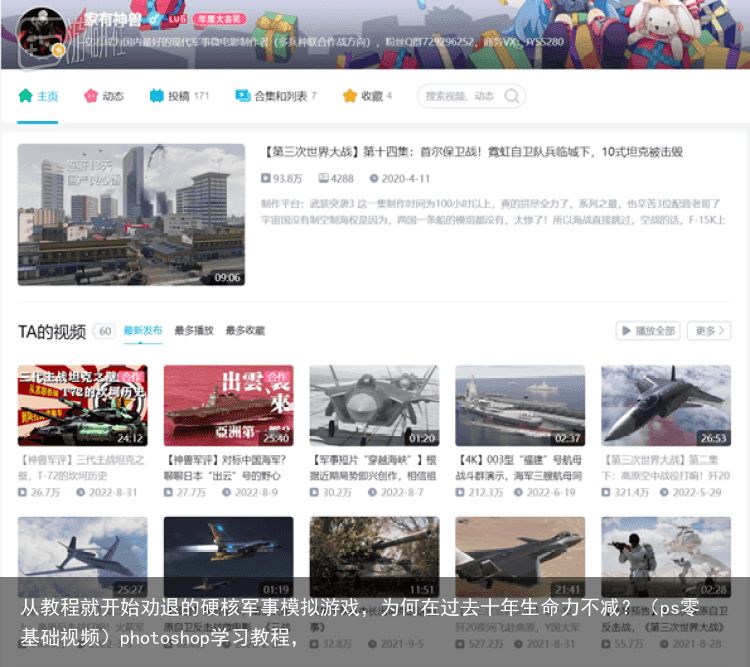Click the view count 27.7万
Screen dimensions: 750x667
point(185,492)
